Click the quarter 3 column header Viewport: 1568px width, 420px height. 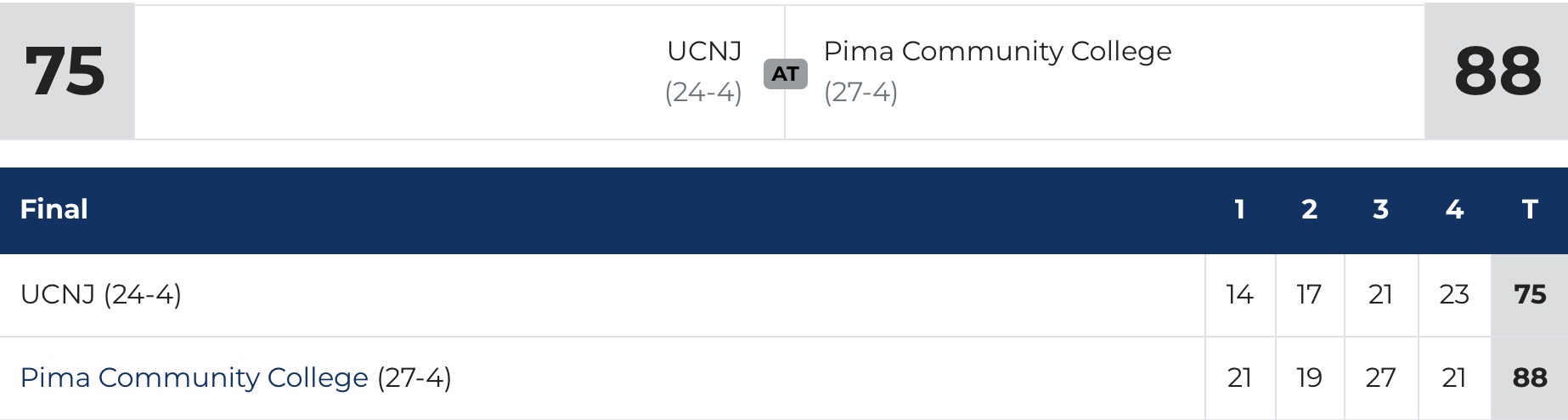click(1380, 209)
